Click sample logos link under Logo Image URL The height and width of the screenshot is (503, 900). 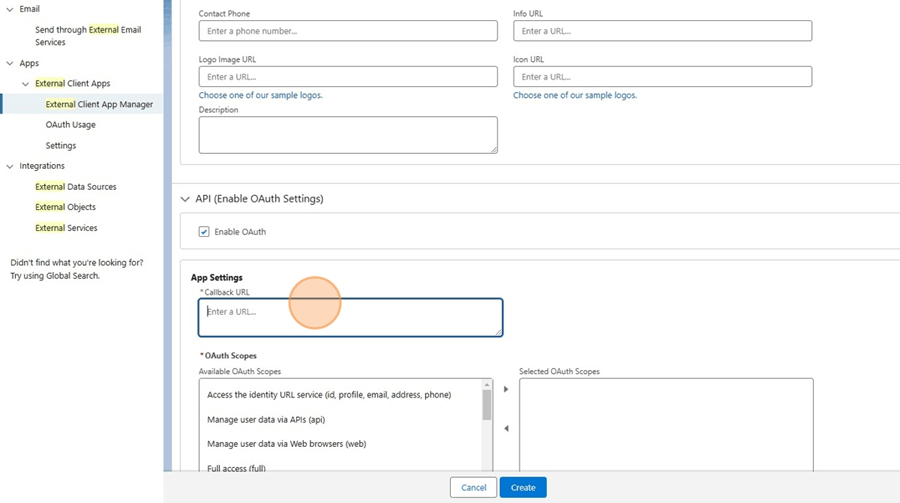(260, 96)
